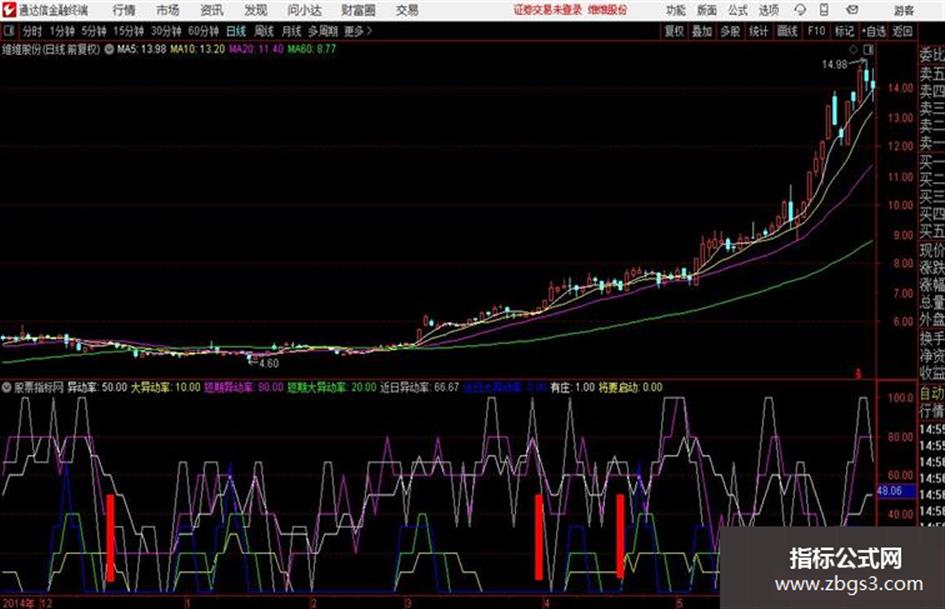
Task: Switch to the 30分钟 period tab
Action: 166,31
